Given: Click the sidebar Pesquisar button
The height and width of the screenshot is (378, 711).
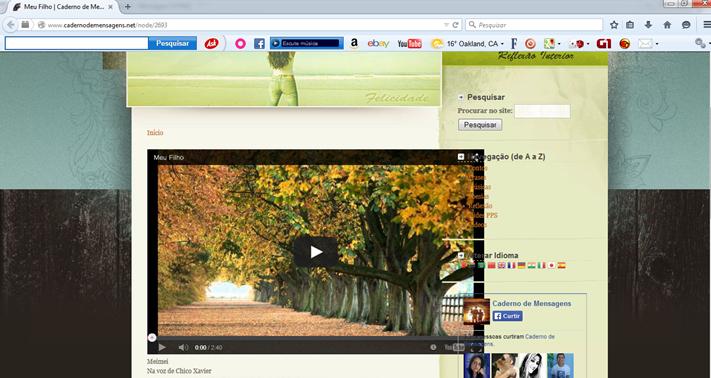Looking at the screenshot, I should [x=480, y=125].
